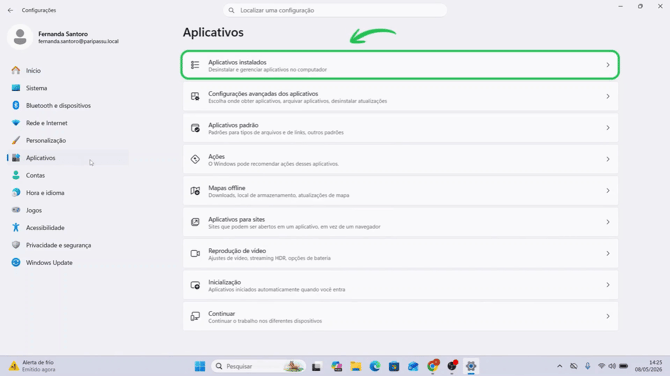Image resolution: width=670 pixels, height=376 pixels.
Task: Click the Personalização brush icon
Action: tap(16, 140)
